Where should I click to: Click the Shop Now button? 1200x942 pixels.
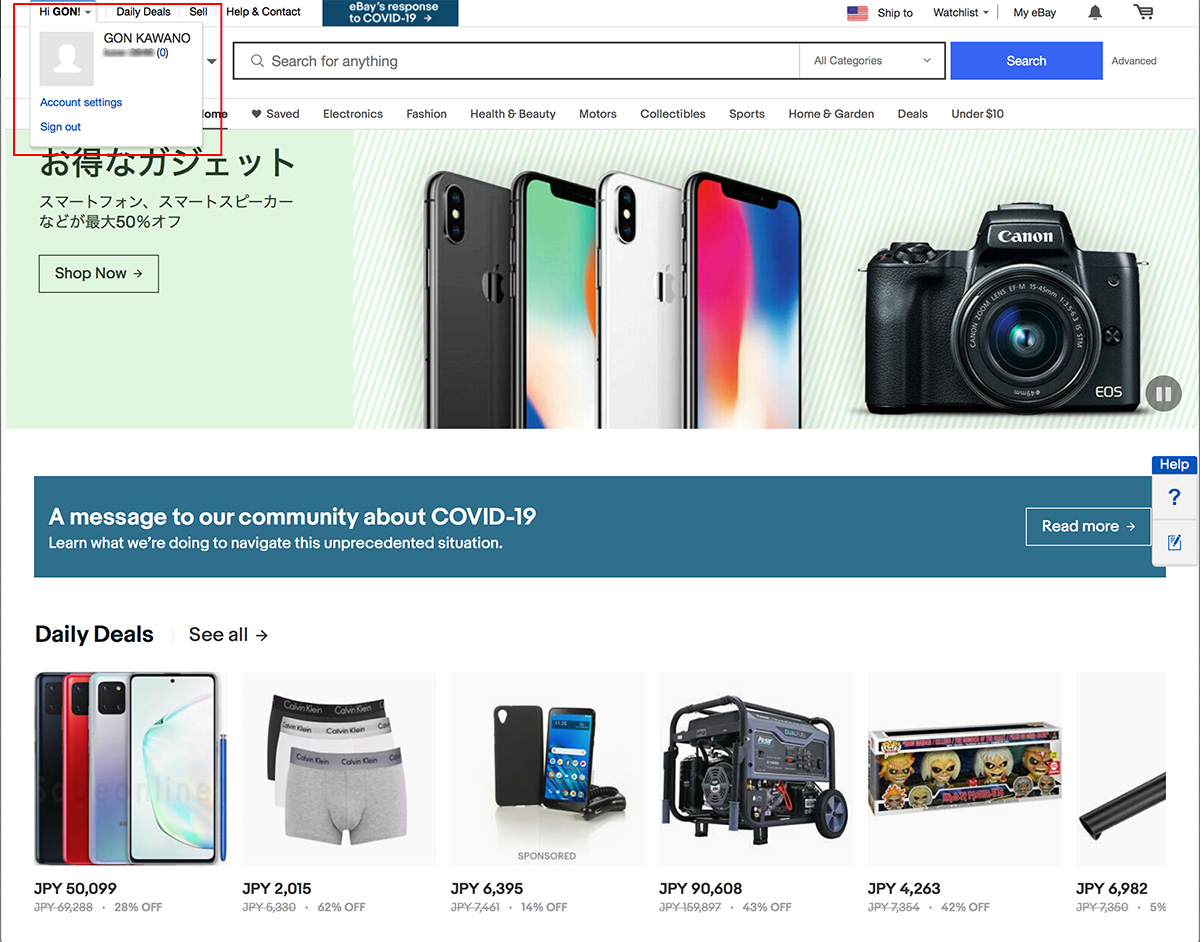(x=99, y=273)
